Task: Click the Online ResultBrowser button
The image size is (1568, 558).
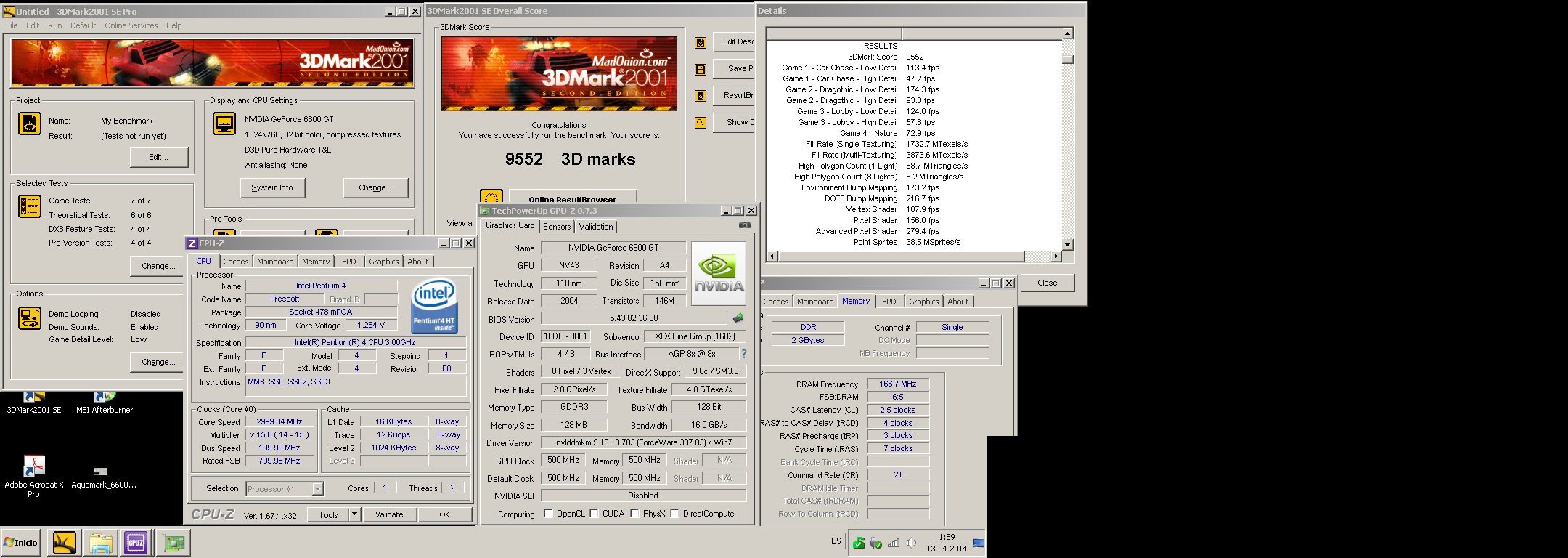Action: pos(573,197)
